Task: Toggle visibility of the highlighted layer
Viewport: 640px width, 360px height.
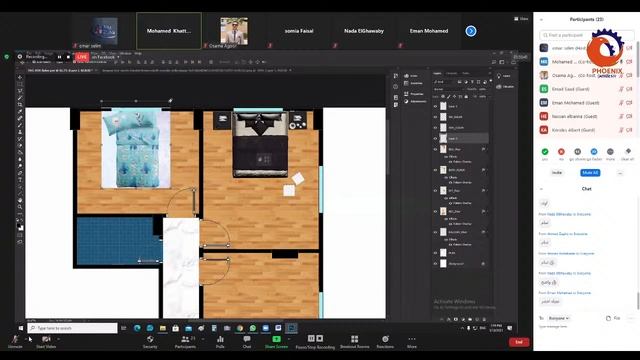Action: [x=435, y=138]
